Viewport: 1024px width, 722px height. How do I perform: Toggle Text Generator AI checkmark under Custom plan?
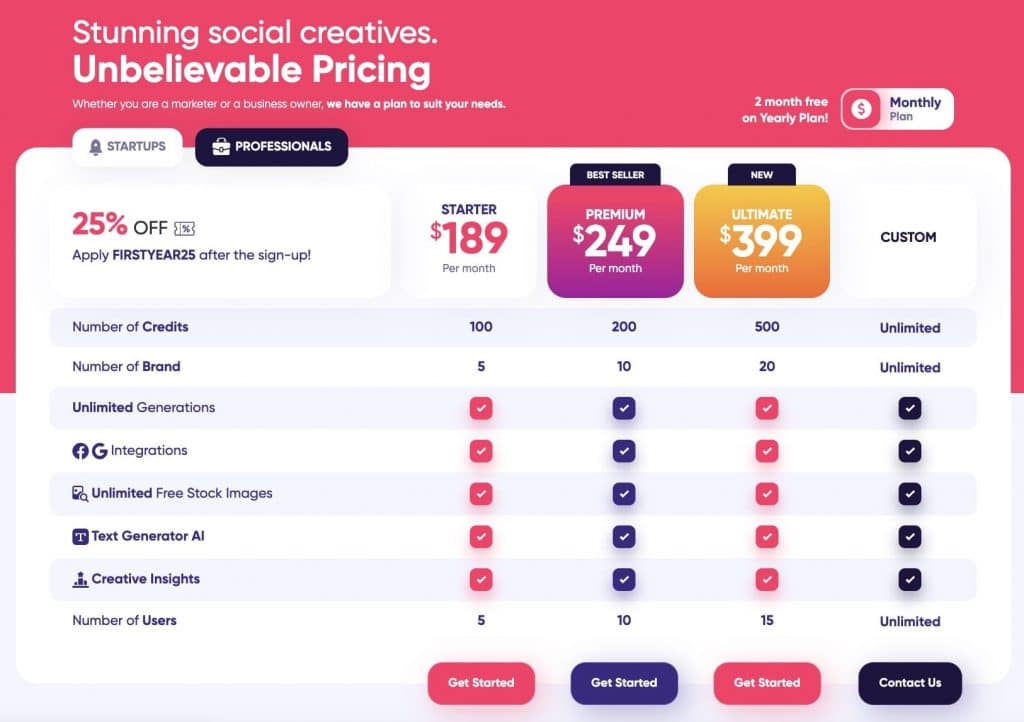(909, 536)
